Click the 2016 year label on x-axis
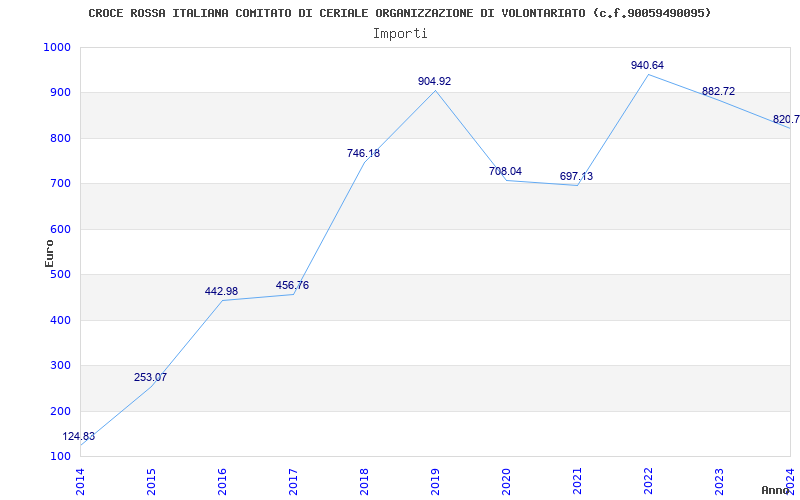Screen dimensions: 800x500 222,482
